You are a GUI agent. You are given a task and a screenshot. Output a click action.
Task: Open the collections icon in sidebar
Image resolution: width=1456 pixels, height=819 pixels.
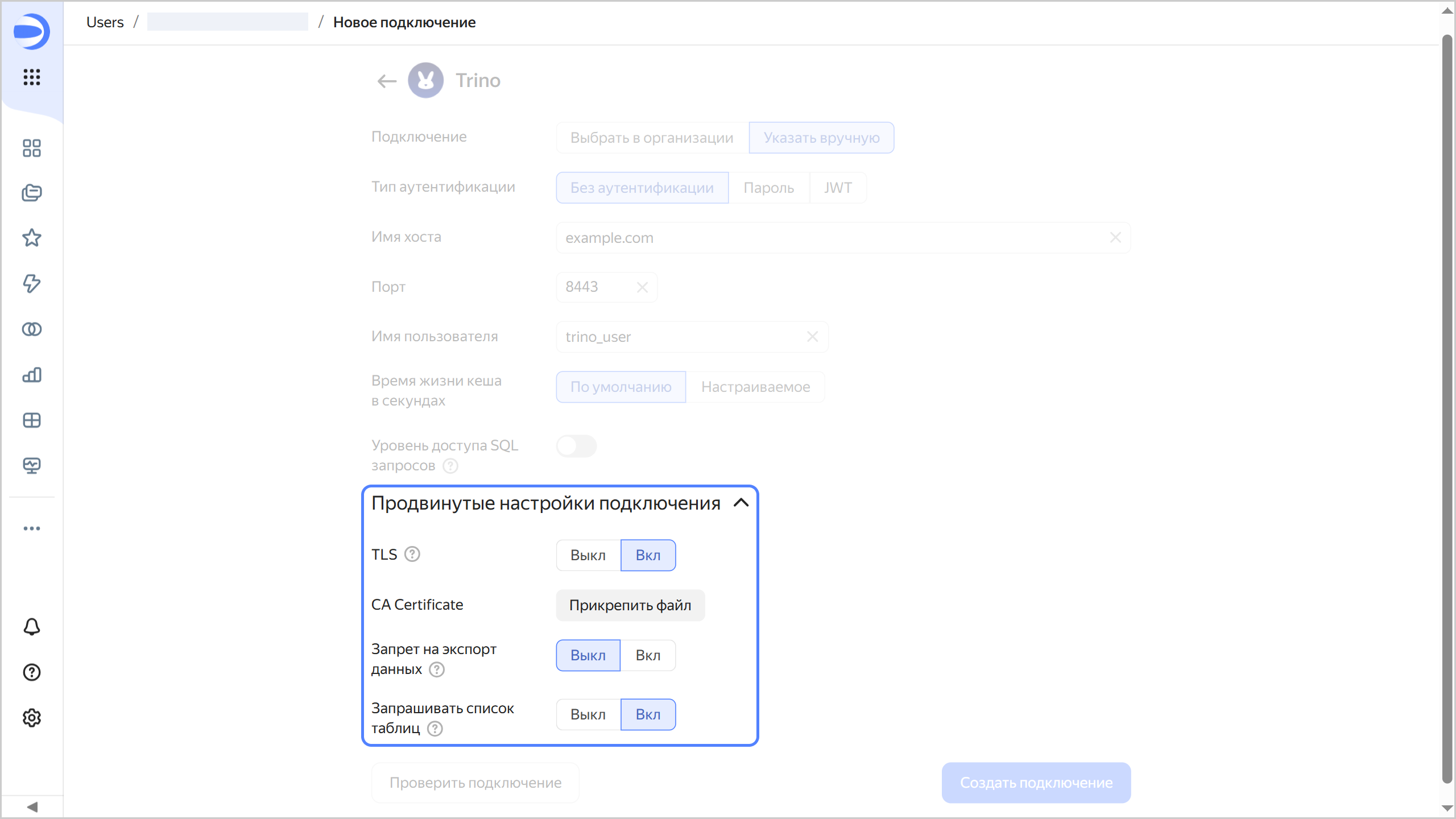pos(32,193)
